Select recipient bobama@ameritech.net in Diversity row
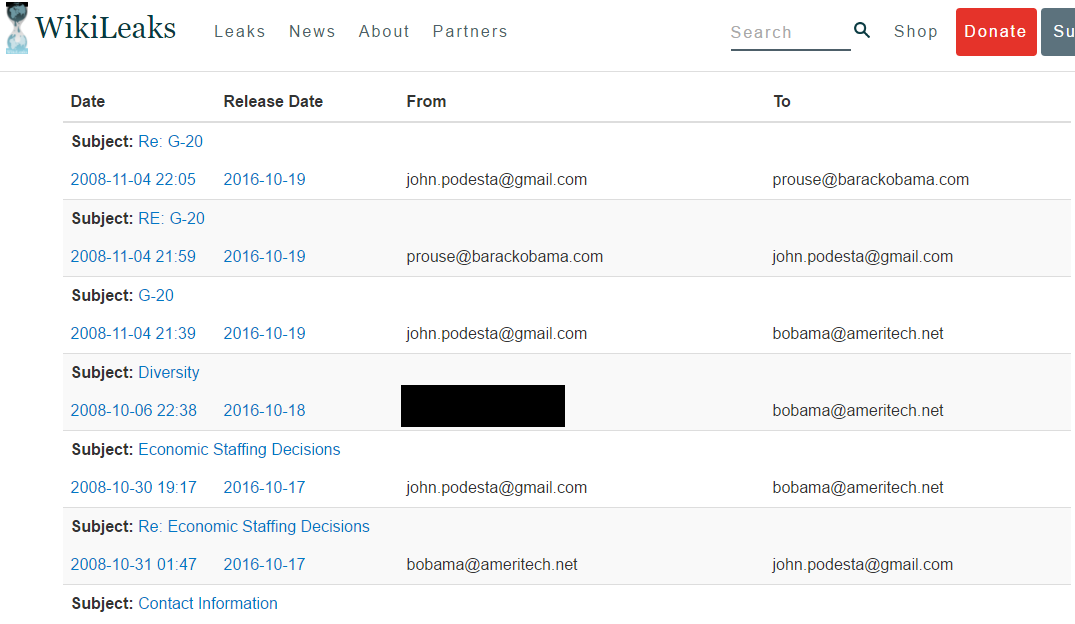The width and height of the screenshot is (1075, 624). (858, 410)
